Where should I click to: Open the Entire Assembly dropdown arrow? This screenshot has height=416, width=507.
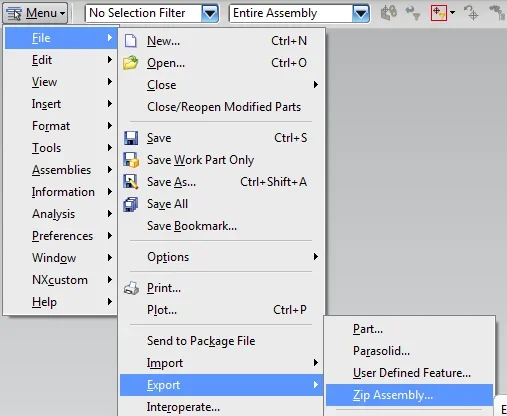coord(361,13)
